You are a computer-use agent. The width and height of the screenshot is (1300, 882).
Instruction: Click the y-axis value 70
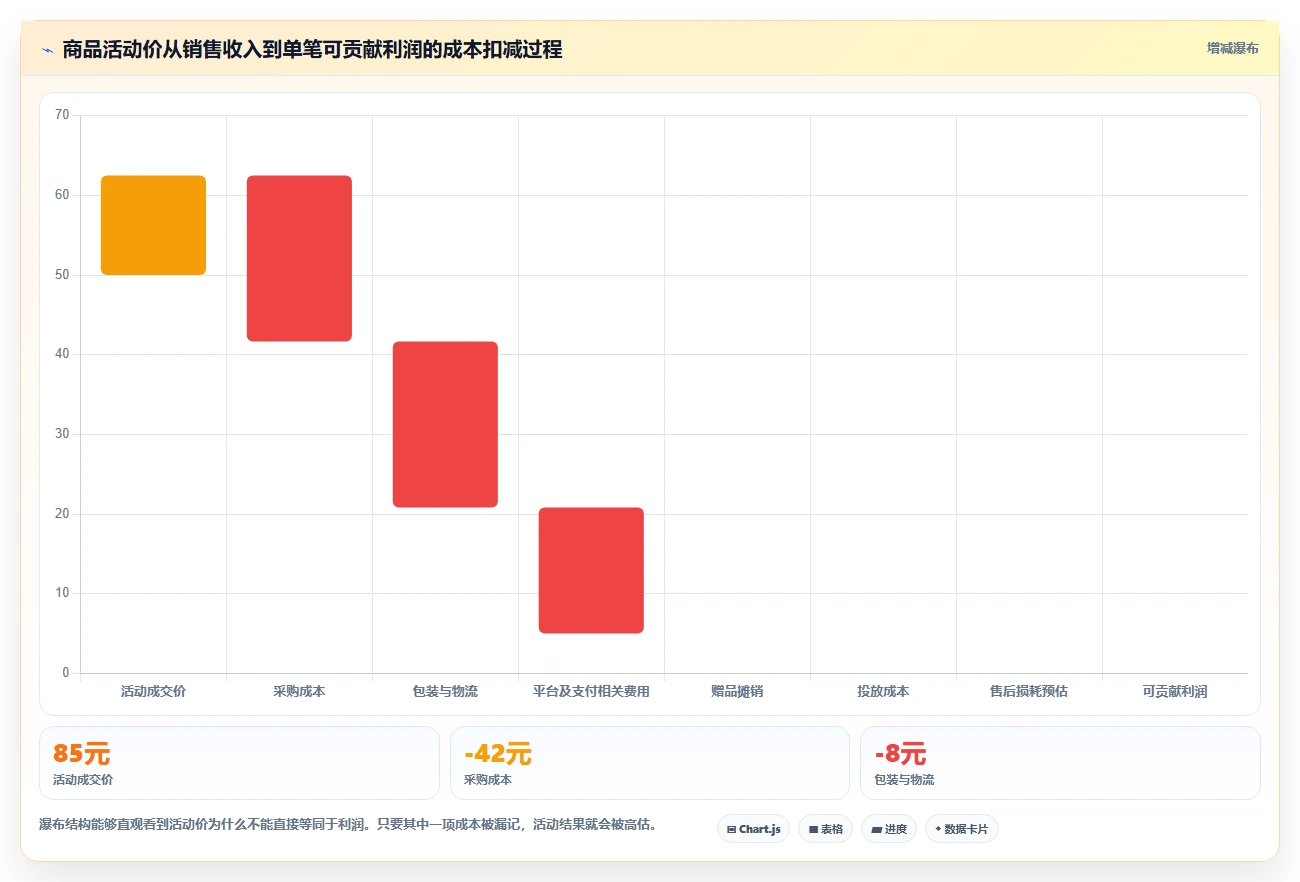62,115
